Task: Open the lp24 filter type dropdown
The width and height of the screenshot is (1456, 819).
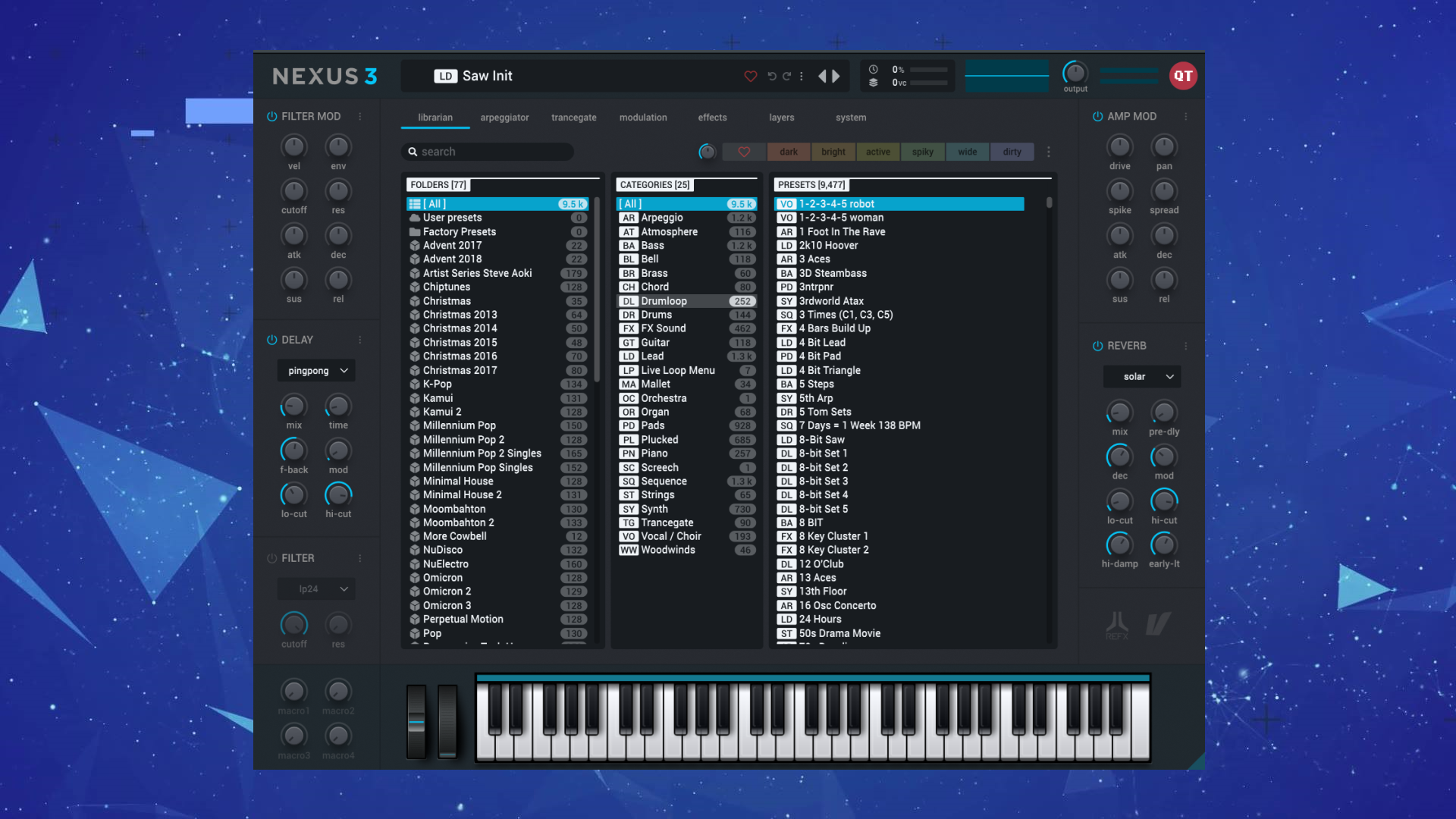Action: [315, 588]
